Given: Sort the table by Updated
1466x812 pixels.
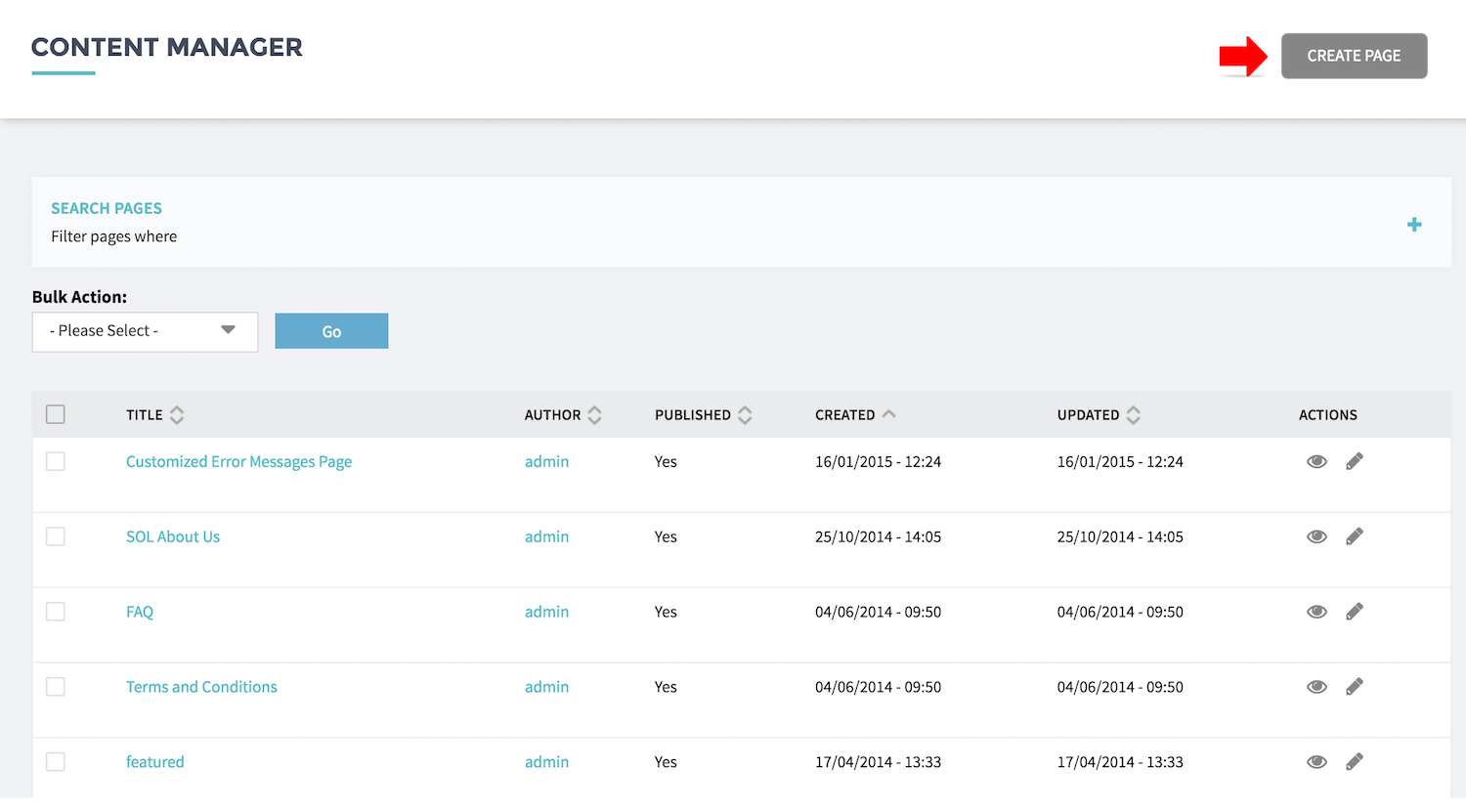Looking at the screenshot, I should 1099,415.
